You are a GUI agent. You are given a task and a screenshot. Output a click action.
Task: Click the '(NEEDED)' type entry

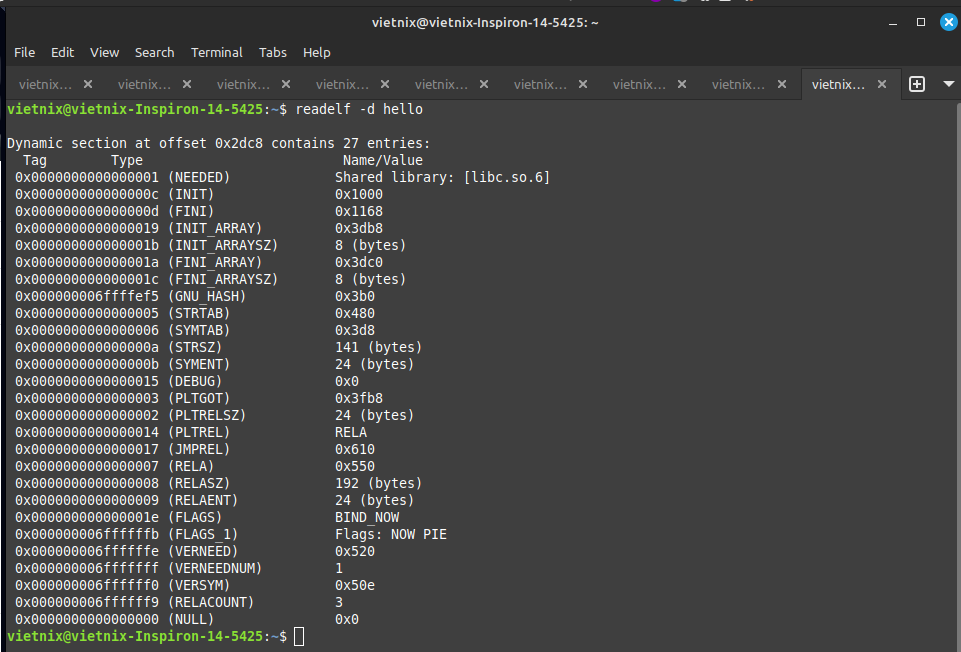coord(199,178)
